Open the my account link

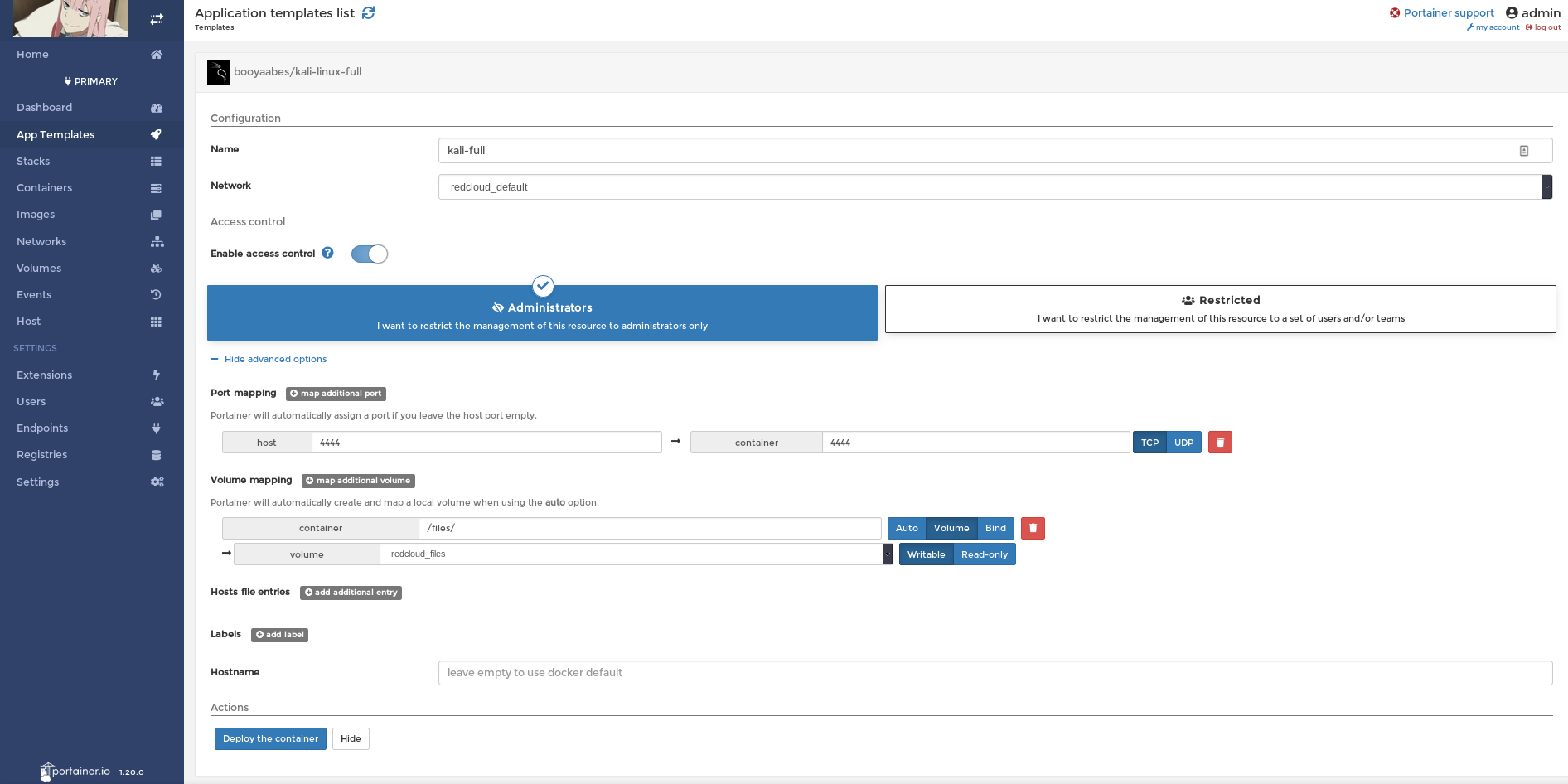pyautogui.click(x=1493, y=27)
